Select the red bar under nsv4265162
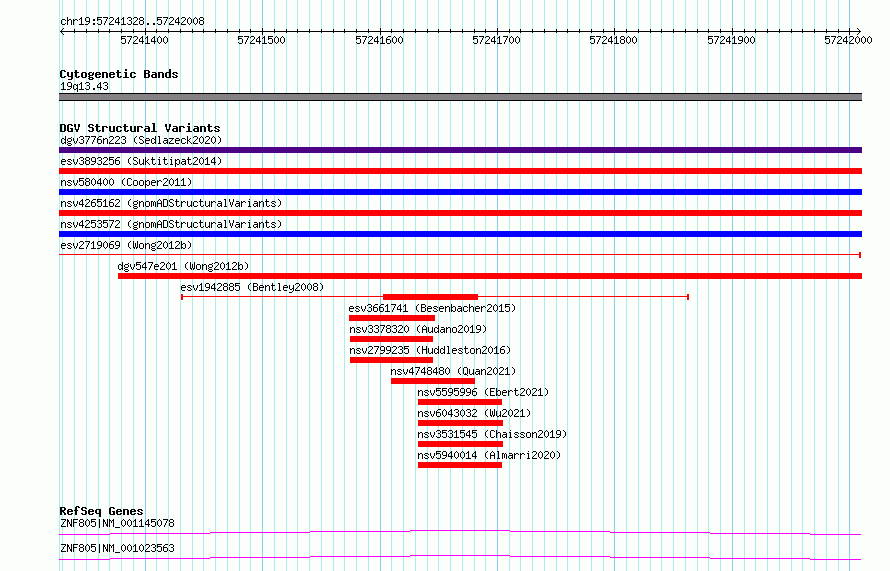Image resolution: width=890 pixels, height=571 pixels. (460, 213)
